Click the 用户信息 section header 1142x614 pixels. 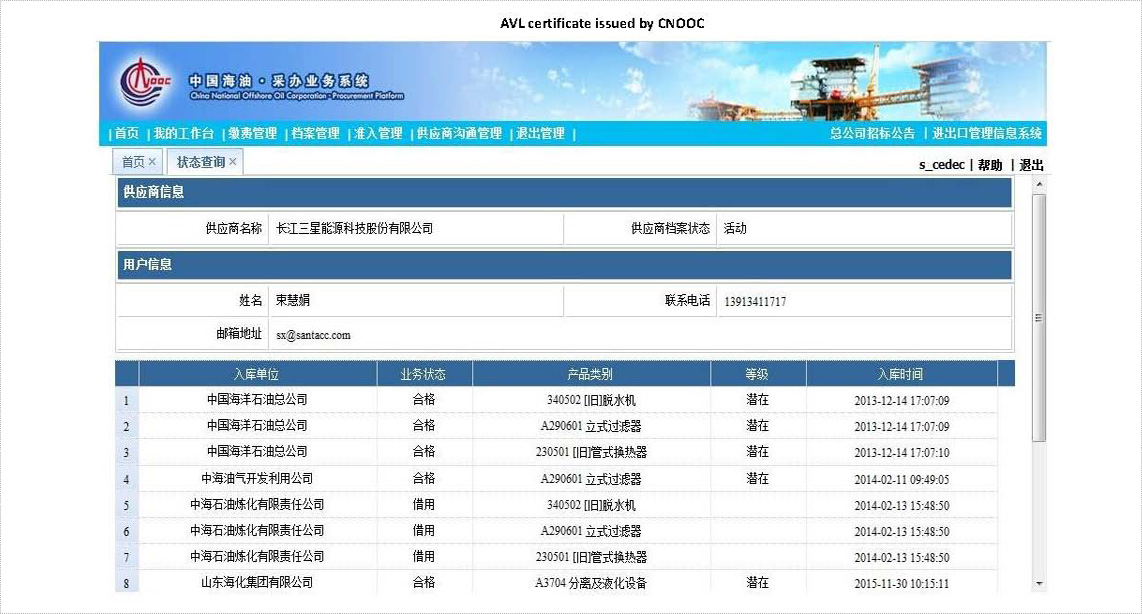coord(564,264)
